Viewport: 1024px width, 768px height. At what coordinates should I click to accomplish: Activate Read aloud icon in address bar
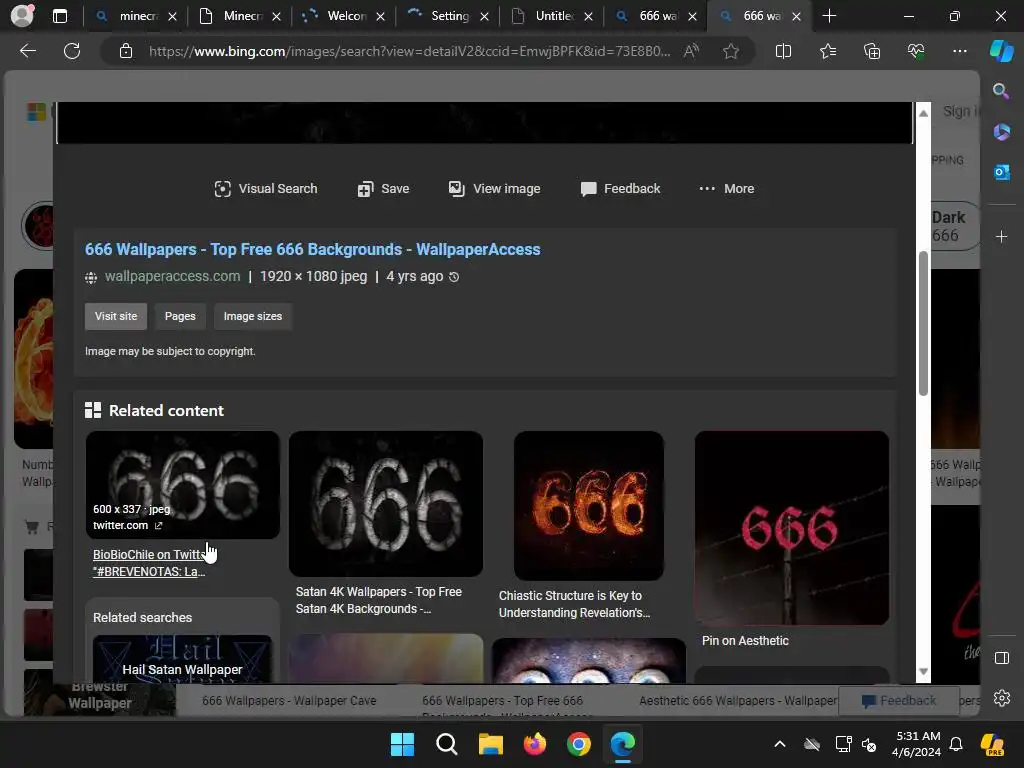tap(692, 51)
